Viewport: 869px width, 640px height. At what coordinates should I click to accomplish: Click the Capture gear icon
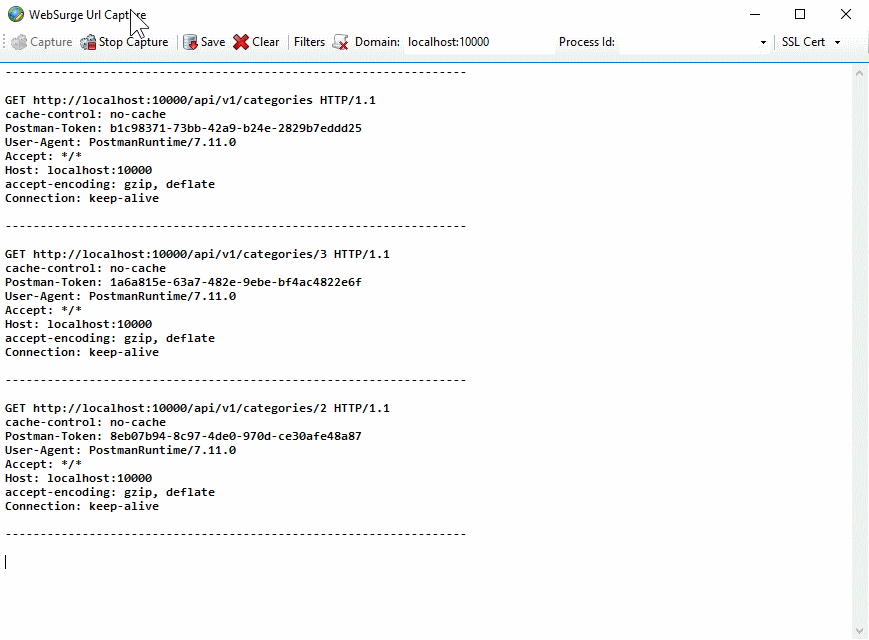[x=19, y=42]
